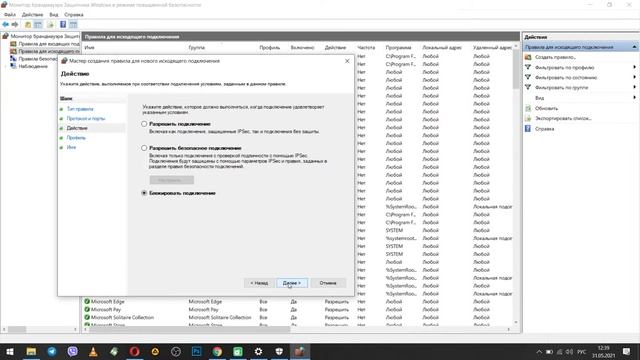The height and width of the screenshot is (360, 640).
Task: Click the Export list toolbar icon
Action: [x=50, y=24]
